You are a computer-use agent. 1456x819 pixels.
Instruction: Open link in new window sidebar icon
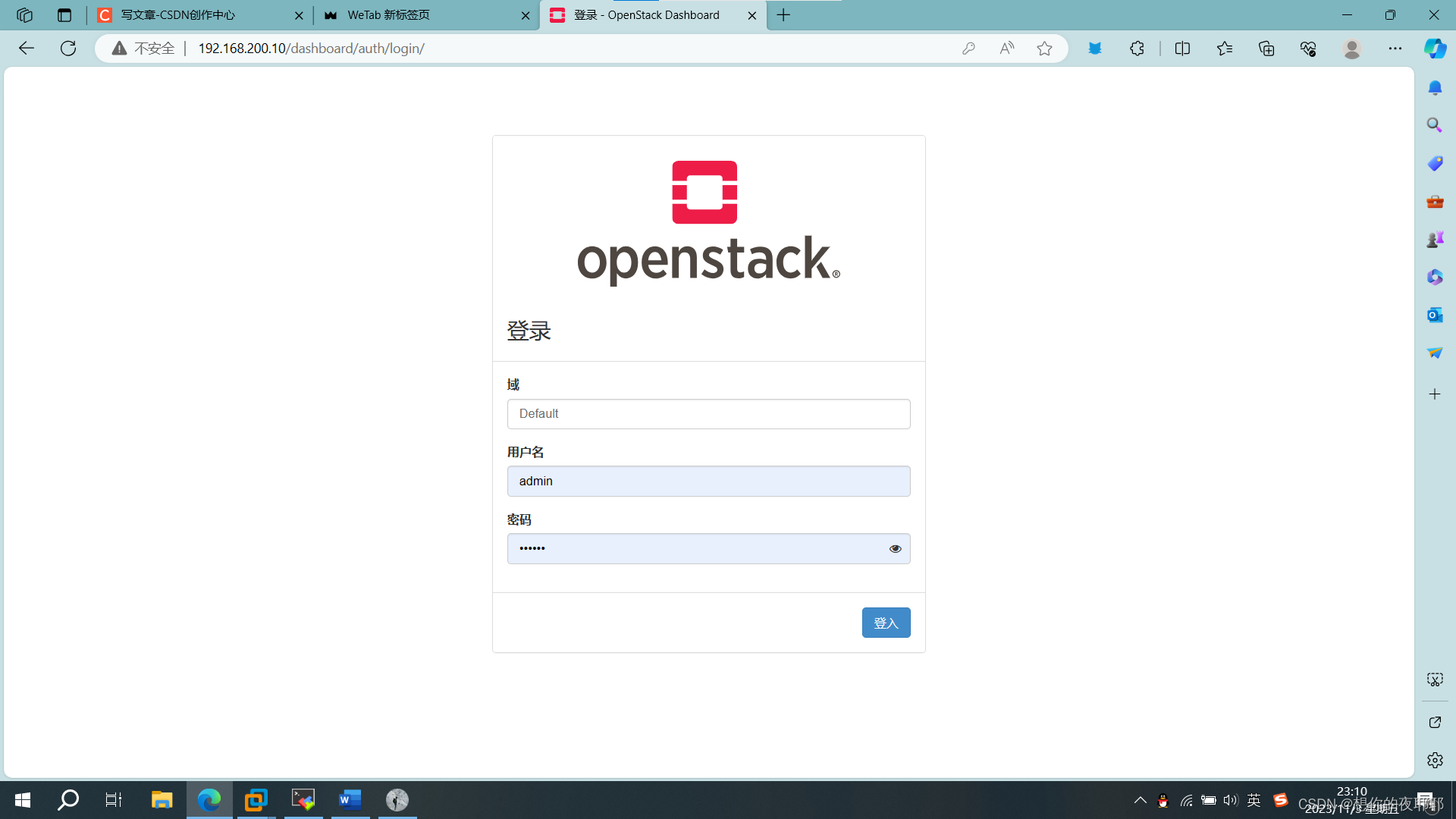[1435, 722]
